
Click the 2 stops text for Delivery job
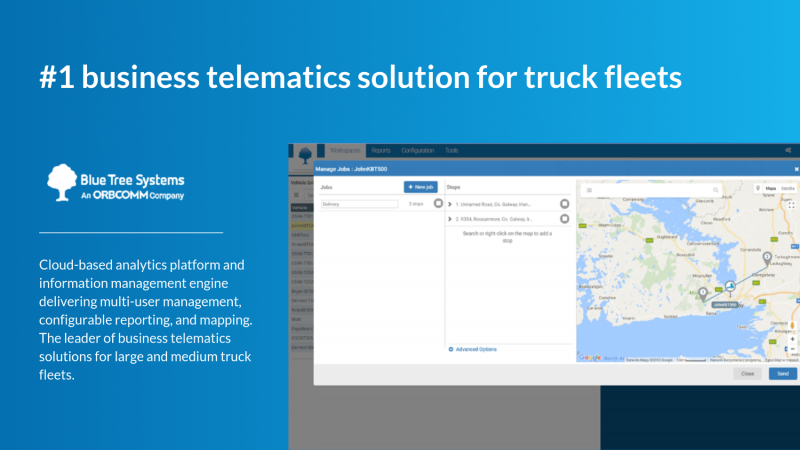(x=416, y=204)
